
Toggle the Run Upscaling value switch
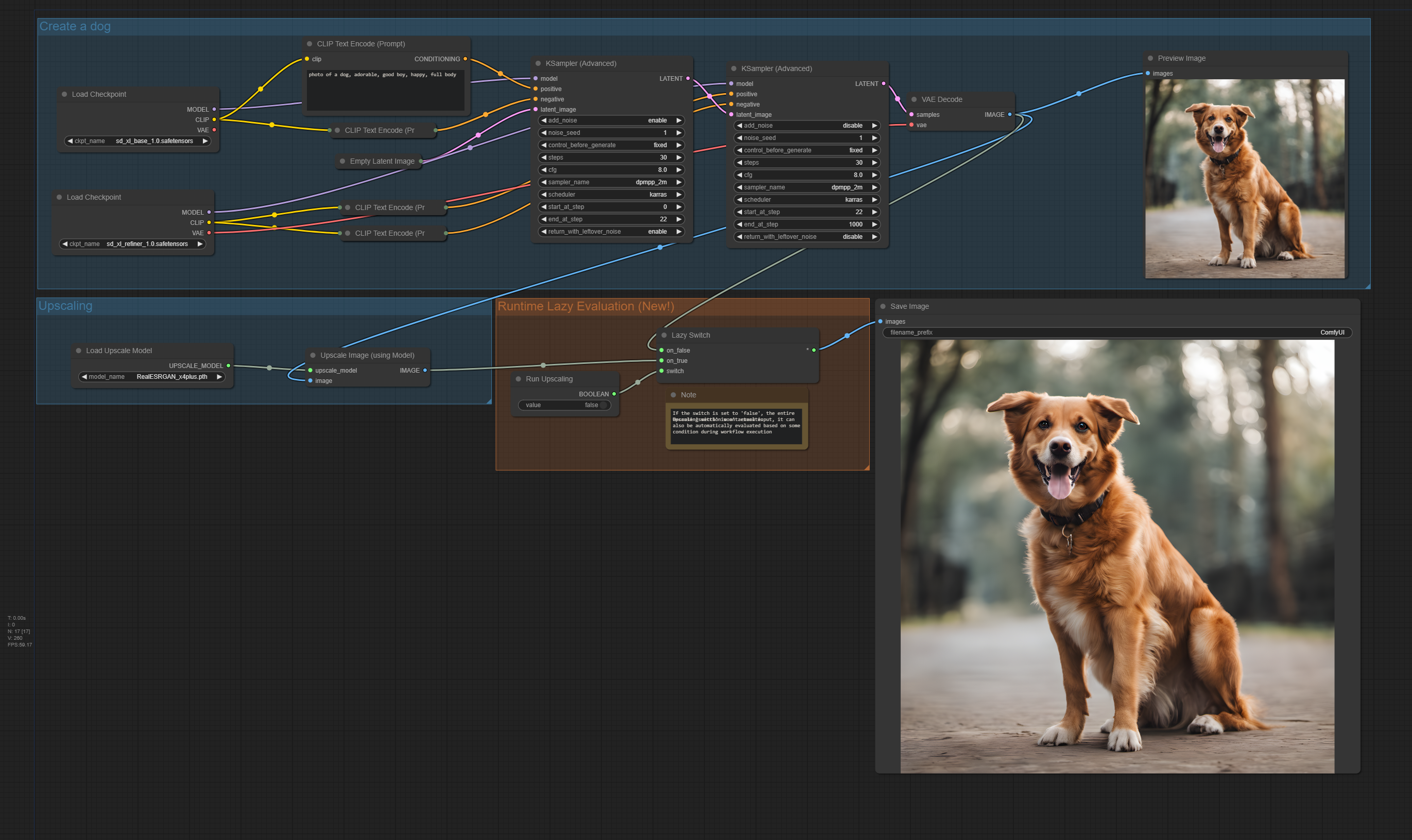point(604,405)
